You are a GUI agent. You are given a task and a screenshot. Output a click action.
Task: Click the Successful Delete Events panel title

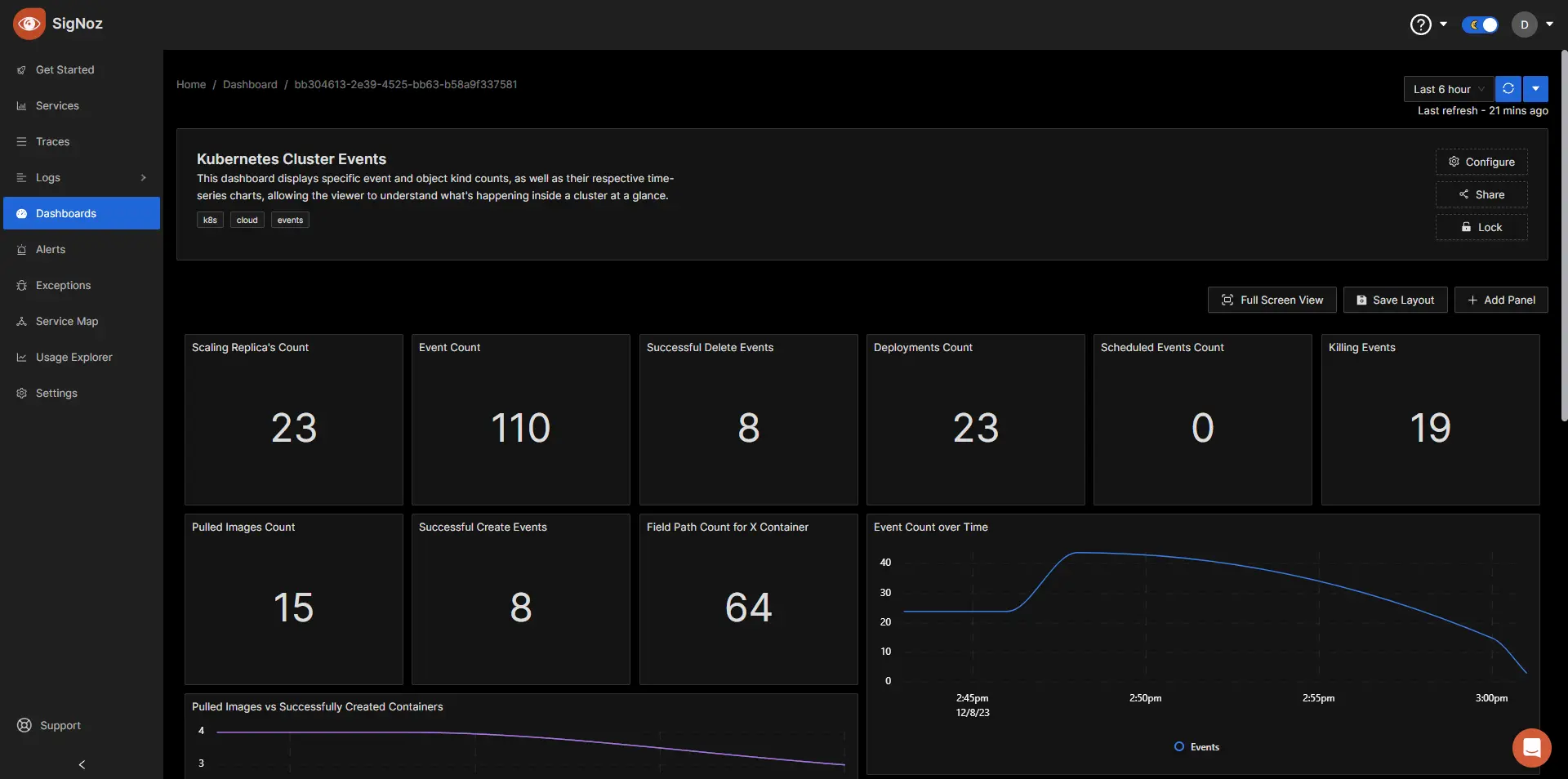[x=710, y=347]
